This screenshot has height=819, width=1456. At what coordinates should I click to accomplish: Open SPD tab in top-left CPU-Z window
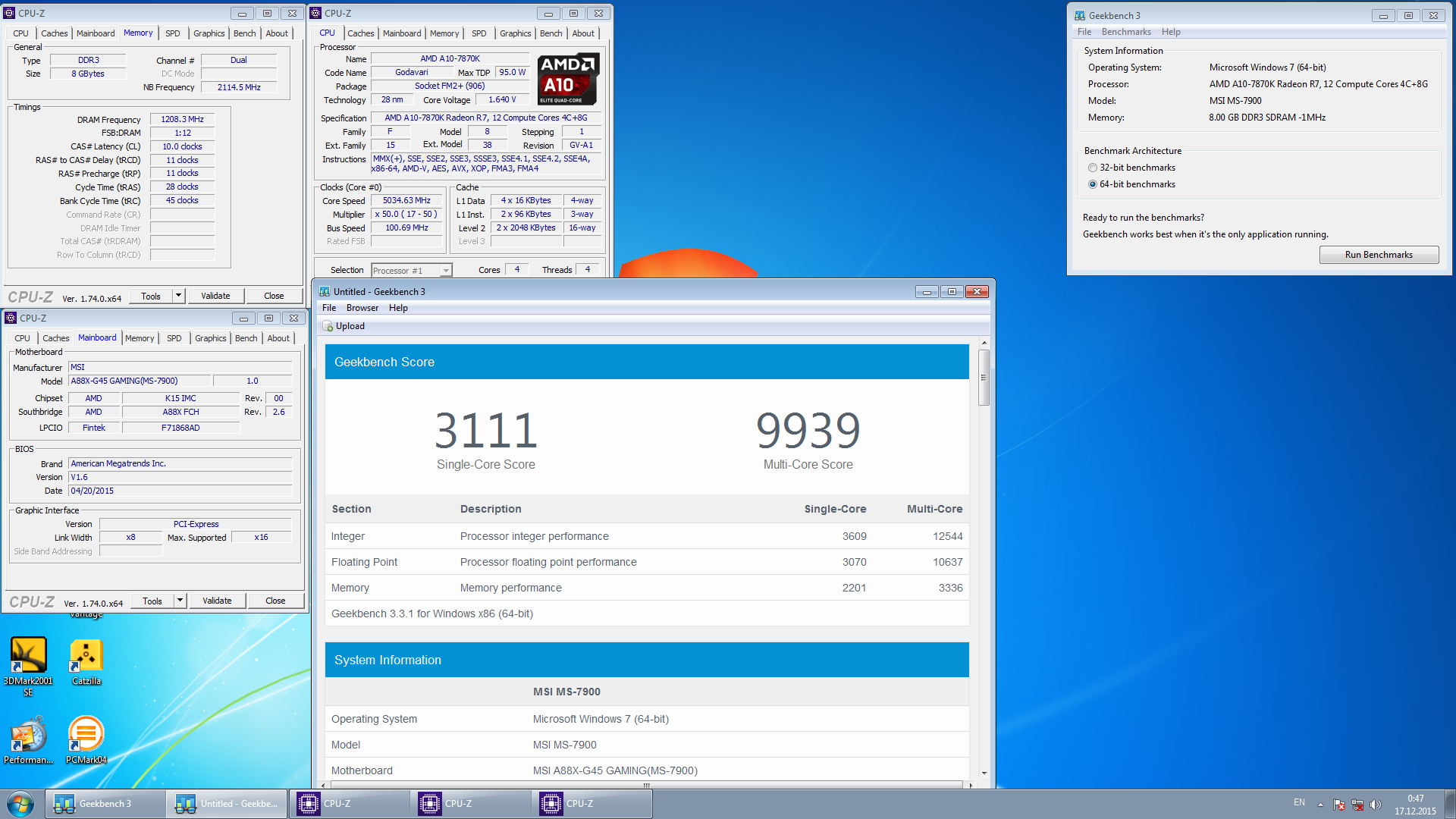(x=173, y=33)
